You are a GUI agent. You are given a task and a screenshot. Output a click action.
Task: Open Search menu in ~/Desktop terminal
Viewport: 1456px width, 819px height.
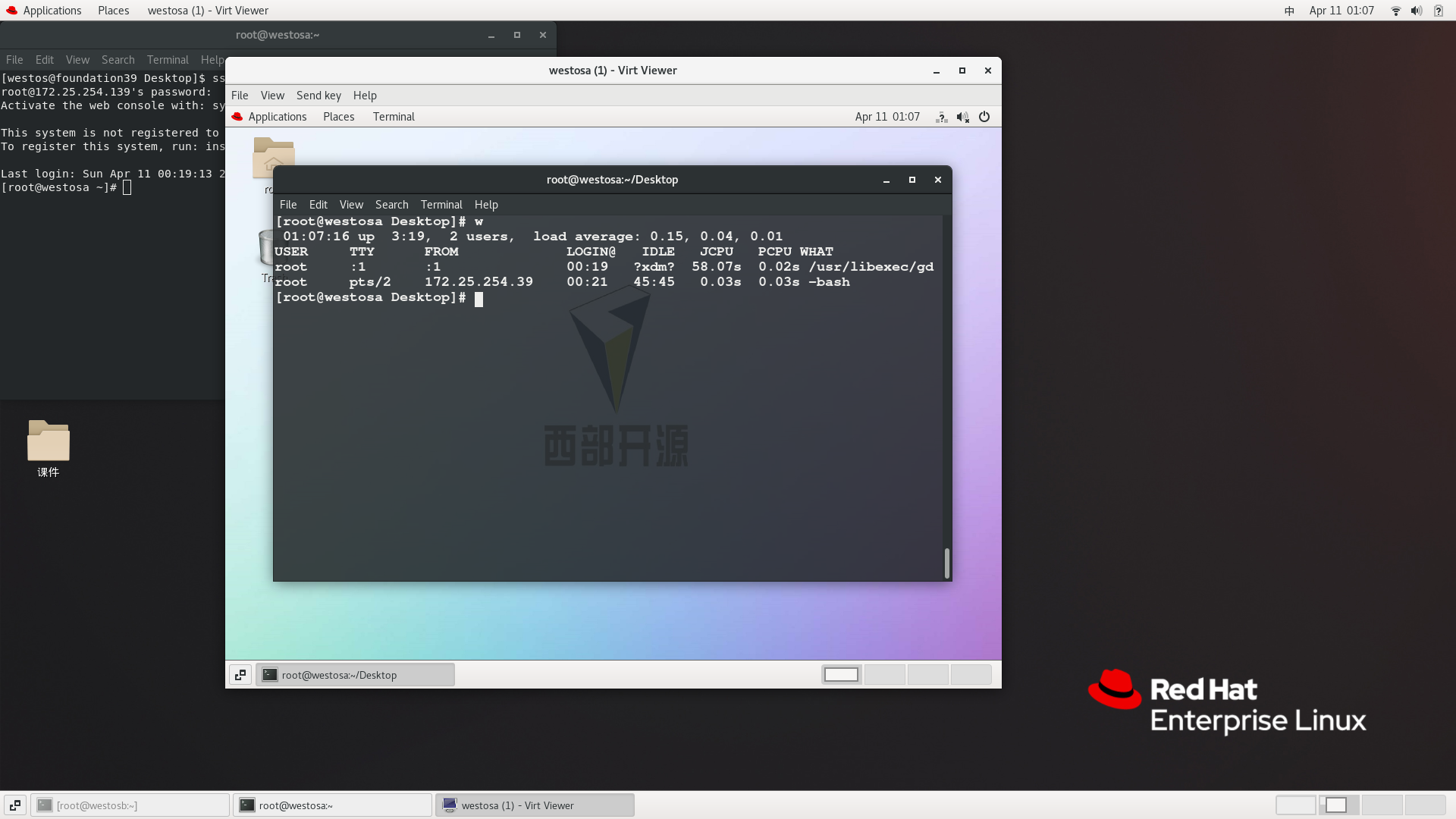(x=392, y=205)
